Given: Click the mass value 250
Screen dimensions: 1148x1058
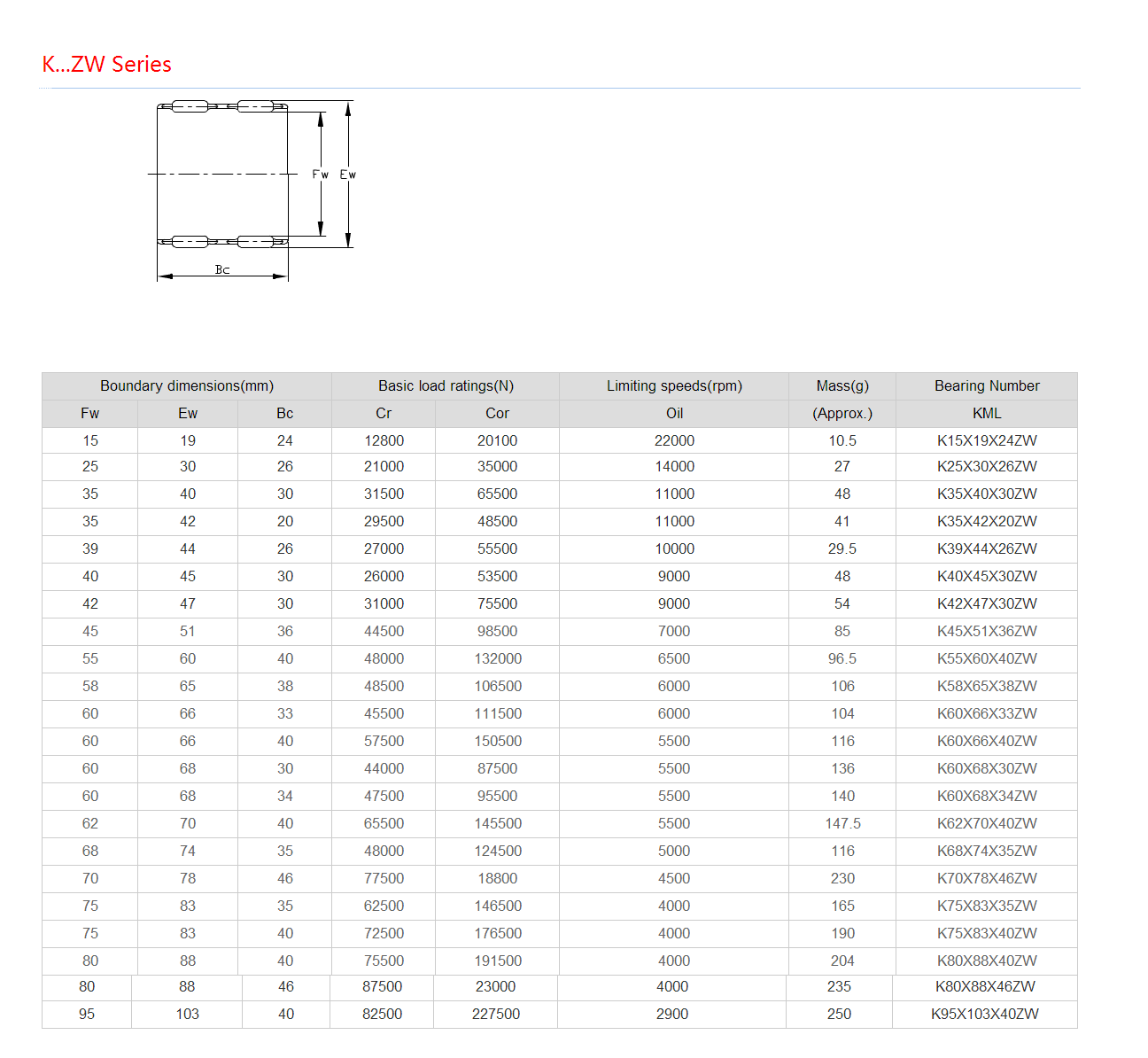Looking at the screenshot, I should click(x=839, y=1014).
